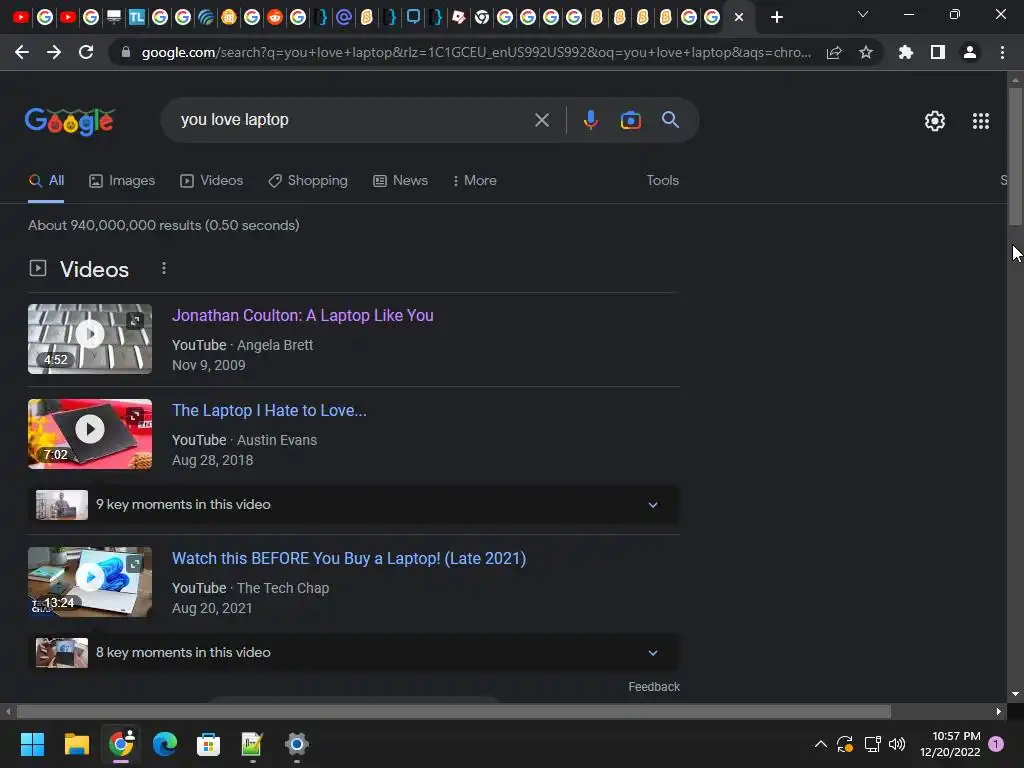This screenshot has width=1024, height=768.
Task: Open Jonathan Coulton: A Laptop Like You
Action: (302, 315)
